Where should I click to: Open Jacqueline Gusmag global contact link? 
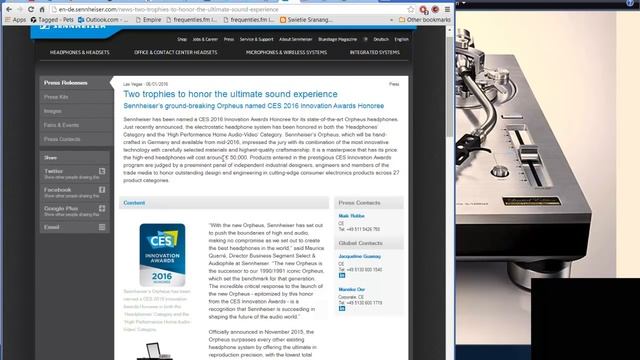click(360, 256)
